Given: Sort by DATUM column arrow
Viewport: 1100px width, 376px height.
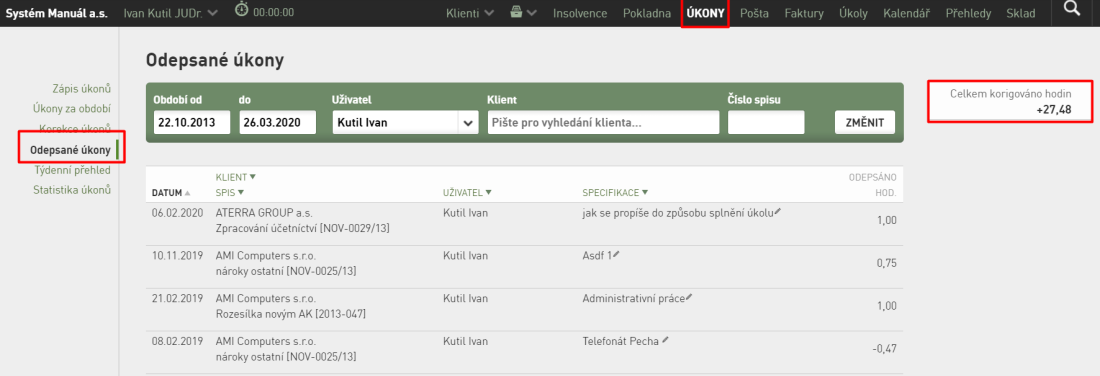Looking at the screenshot, I should pyautogui.click(x=187, y=192).
